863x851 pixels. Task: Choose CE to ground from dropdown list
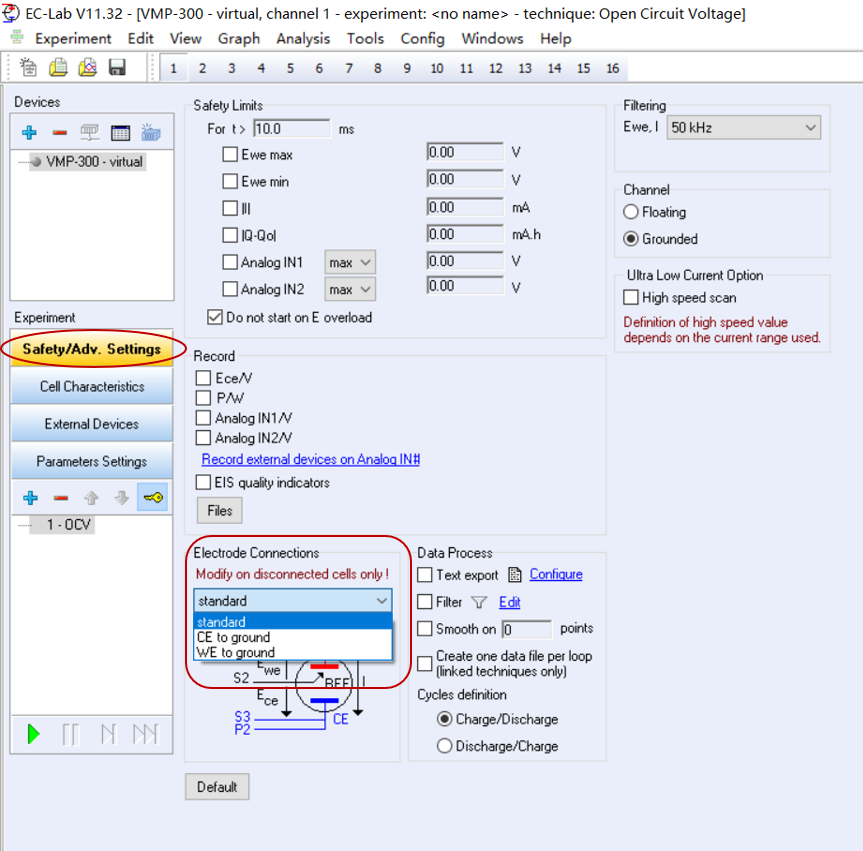tap(234, 637)
